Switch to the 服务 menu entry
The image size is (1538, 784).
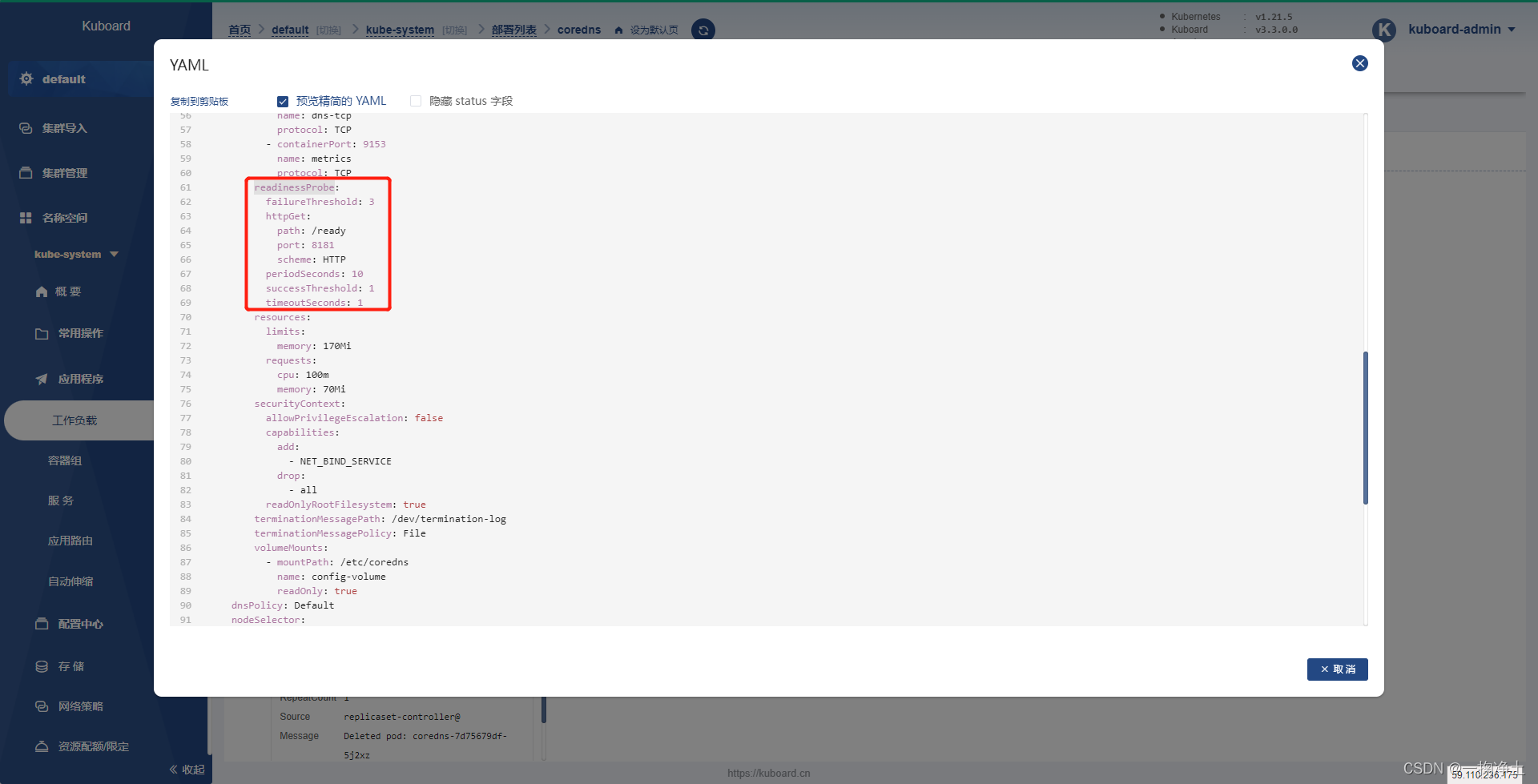[61, 500]
